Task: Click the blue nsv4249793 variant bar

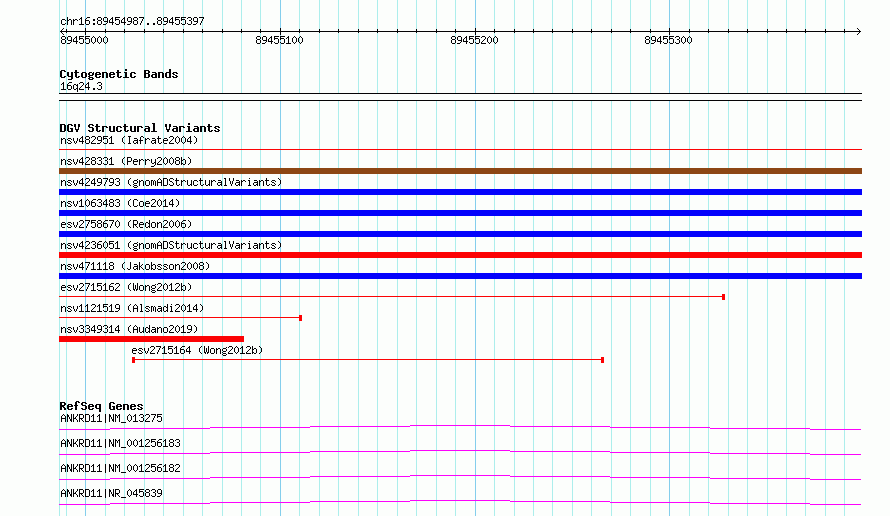Action: click(460, 192)
